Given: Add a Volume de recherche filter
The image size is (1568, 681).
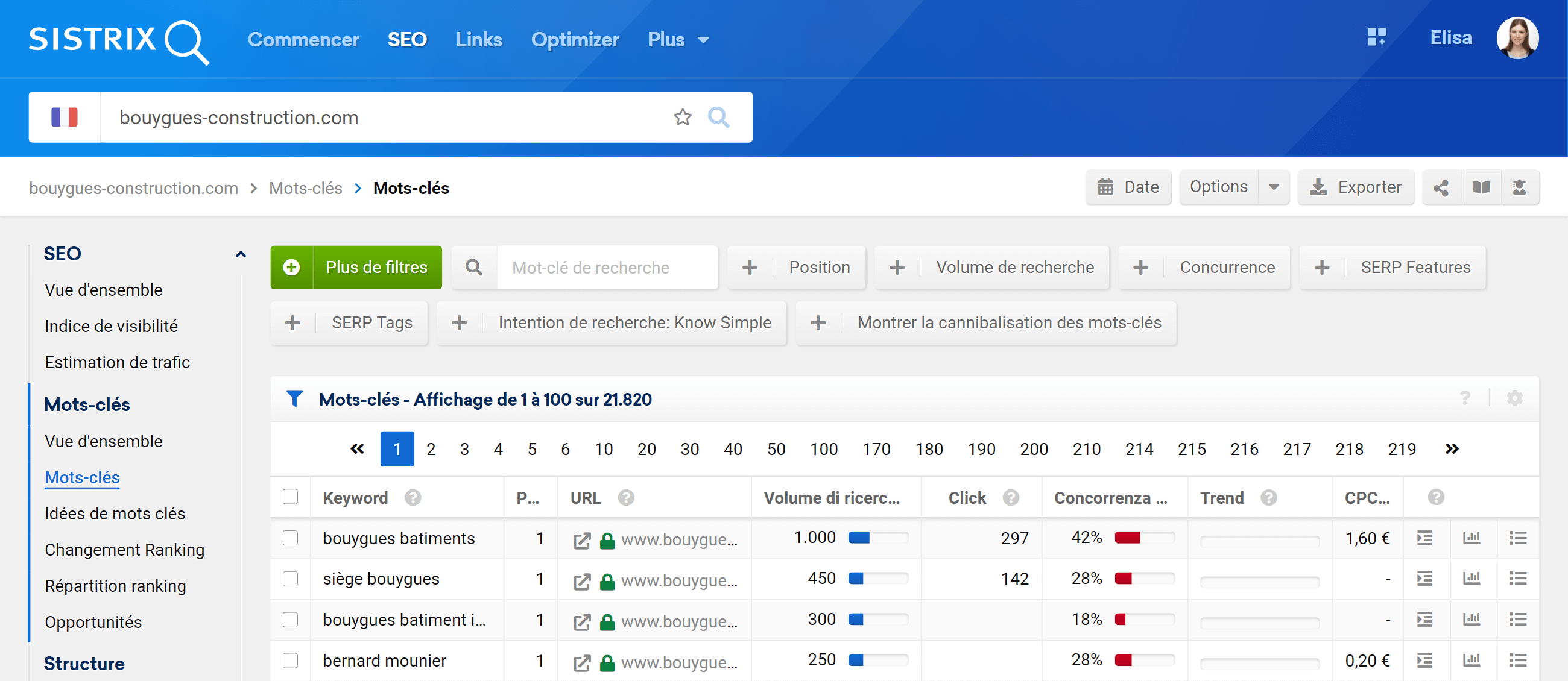Looking at the screenshot, I should point(991,268).
